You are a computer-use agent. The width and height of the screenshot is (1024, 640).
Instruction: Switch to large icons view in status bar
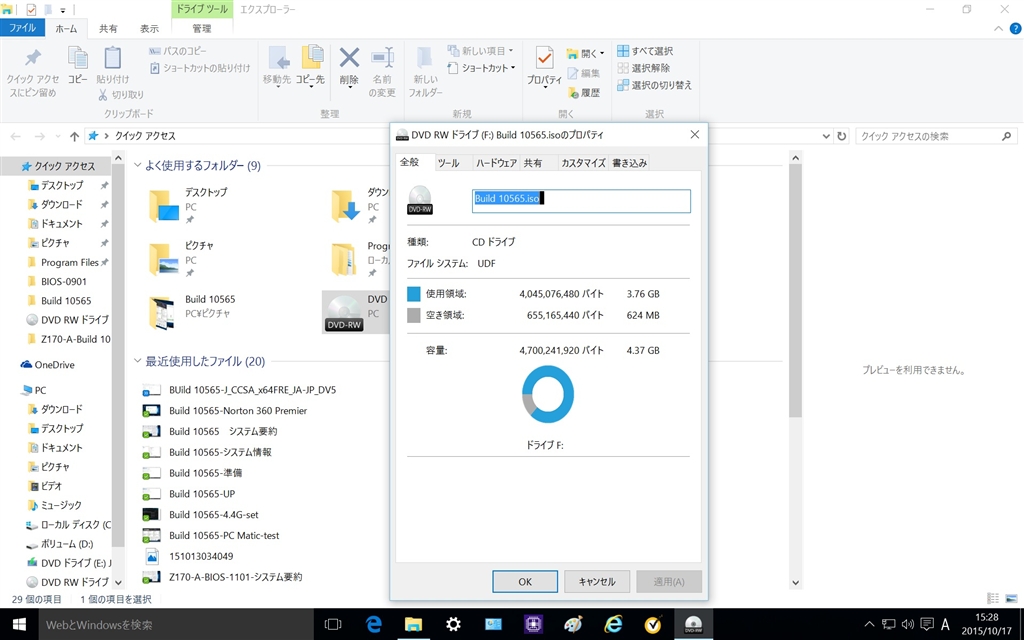pos(1011,598)
